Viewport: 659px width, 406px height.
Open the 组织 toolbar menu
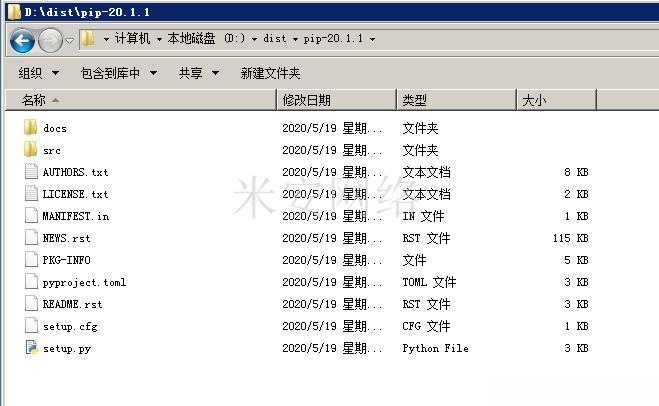point(39,73)
